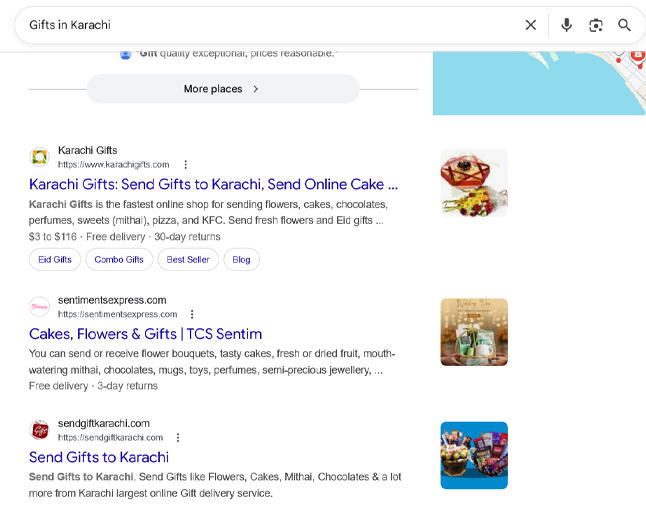Click the Karachi Gifts result thumbnail
646x510 pixels.
click(474, 183)
